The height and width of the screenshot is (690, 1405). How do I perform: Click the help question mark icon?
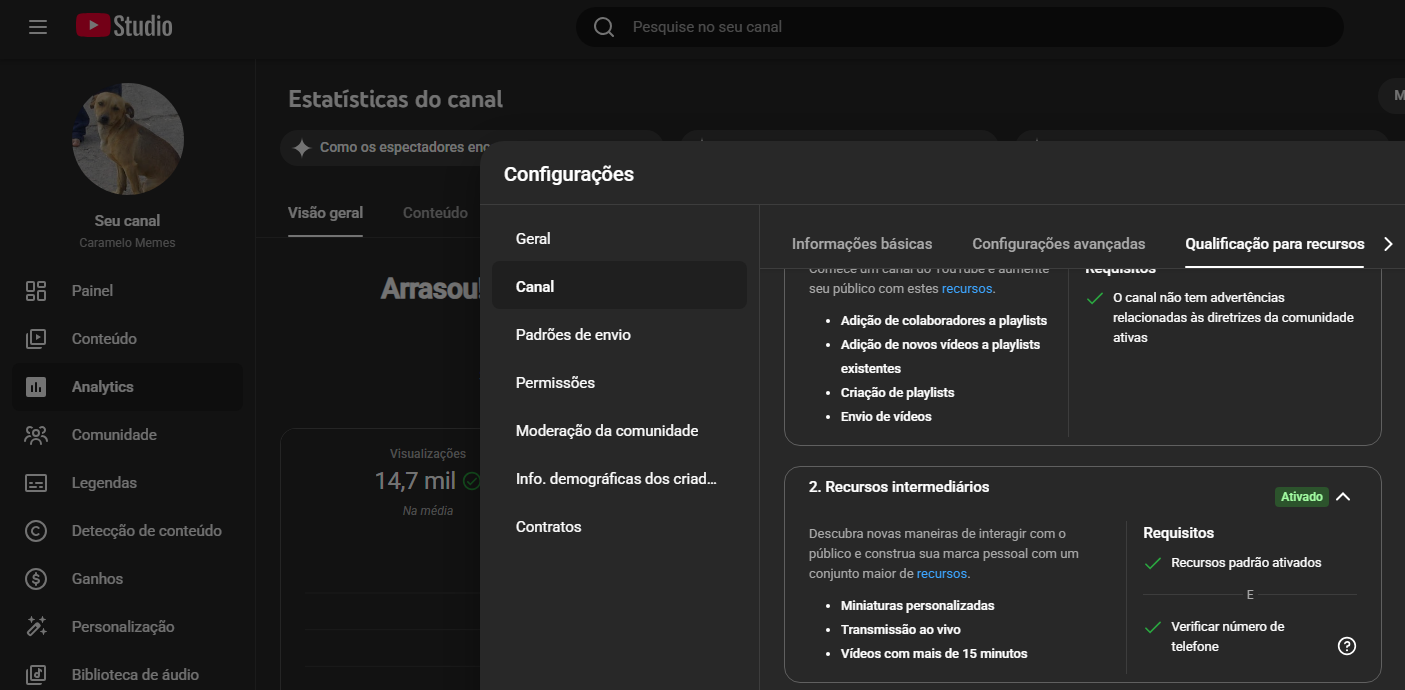point(1347,646)
